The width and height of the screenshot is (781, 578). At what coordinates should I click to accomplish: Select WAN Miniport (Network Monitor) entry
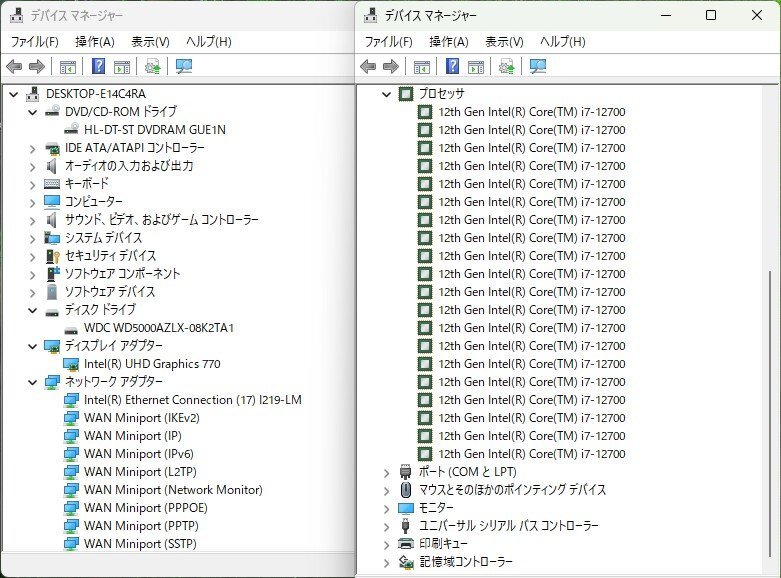(173, 490)
